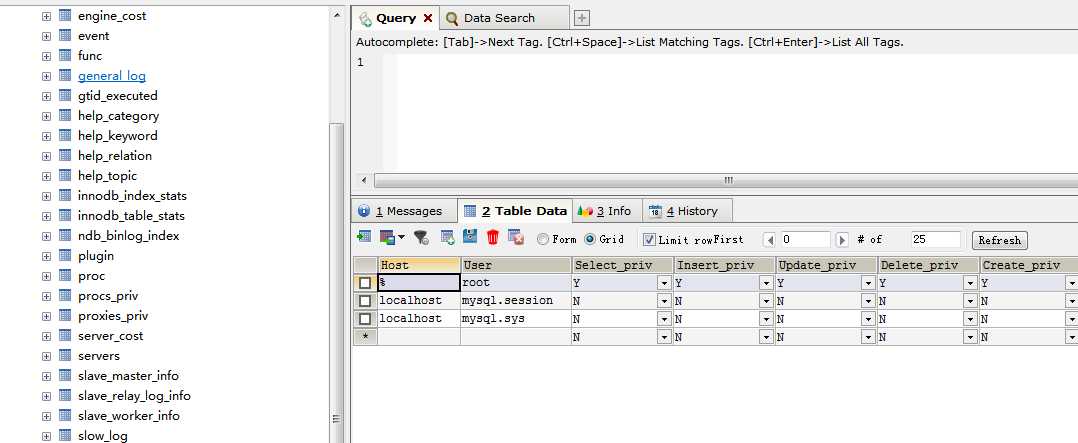Click the first row input field showing 0
This screenshot has width=1078, height=443.
(x=805, y=239)
